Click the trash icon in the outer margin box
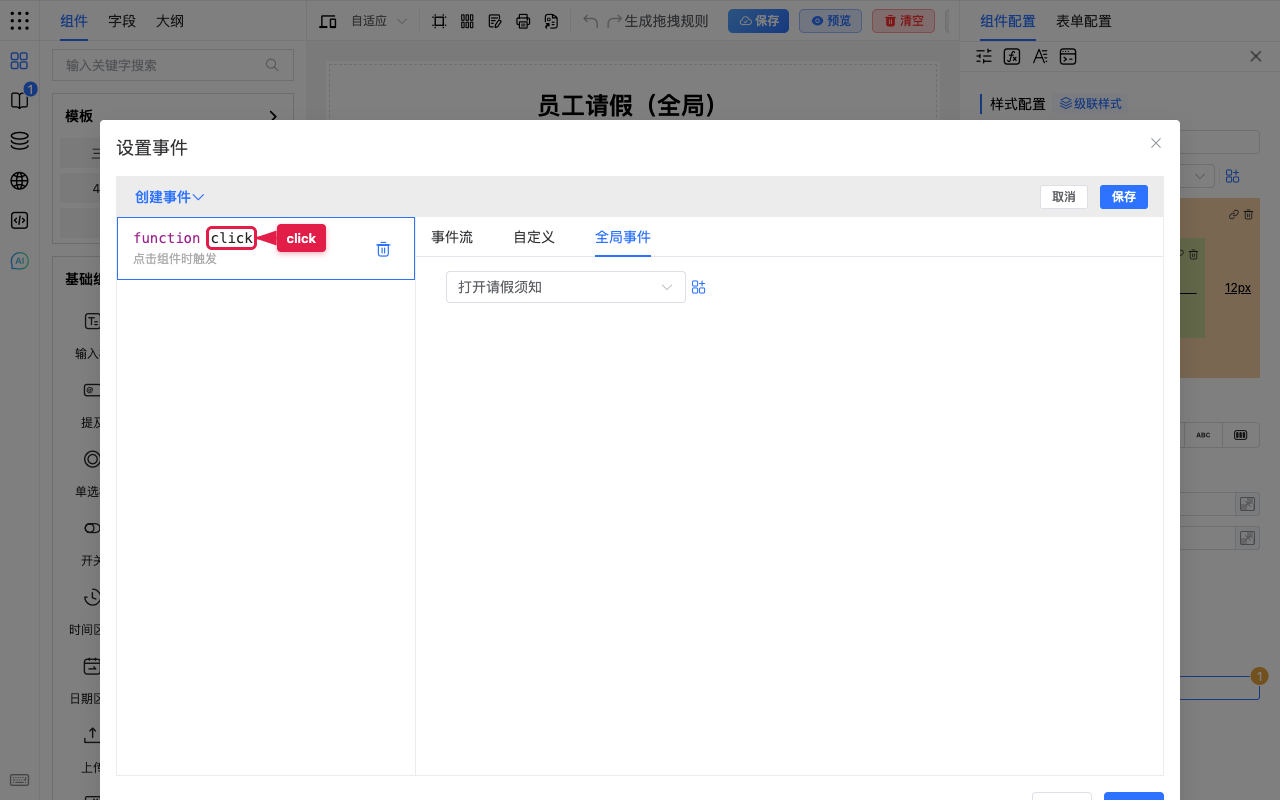Viewport: 1280px width, 800px height. pos(1248,215)
